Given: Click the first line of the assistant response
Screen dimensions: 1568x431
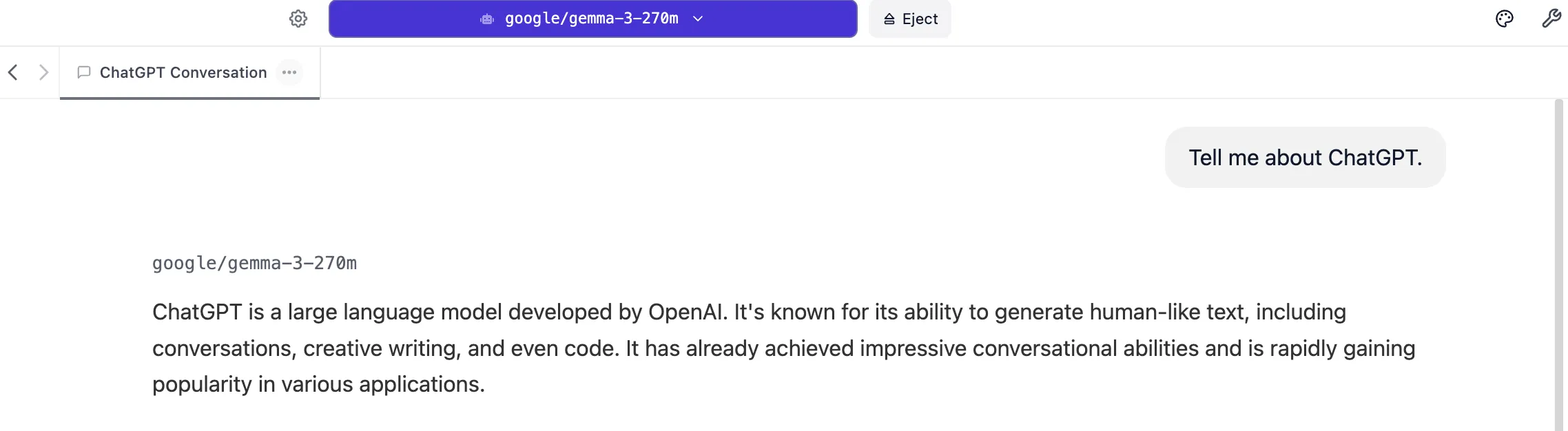Looking at the screenshot, I should click(x=749, y=312).
